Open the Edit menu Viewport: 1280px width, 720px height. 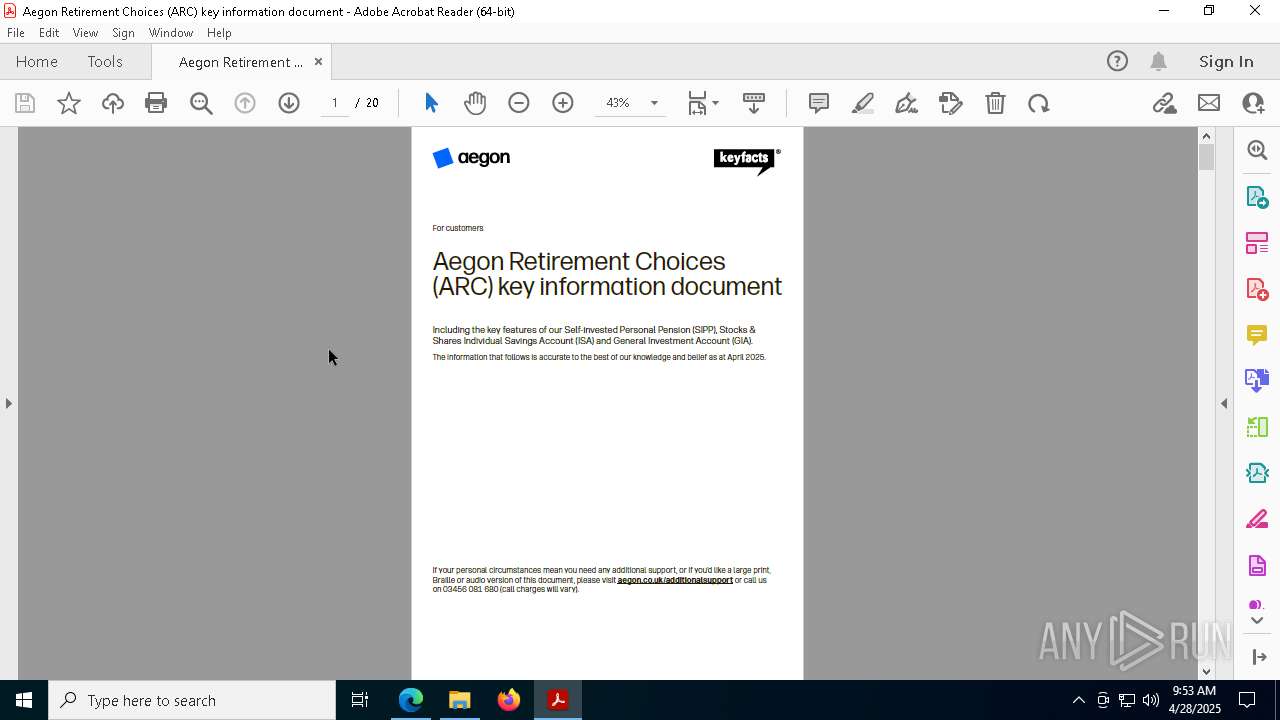coord(49,32)
